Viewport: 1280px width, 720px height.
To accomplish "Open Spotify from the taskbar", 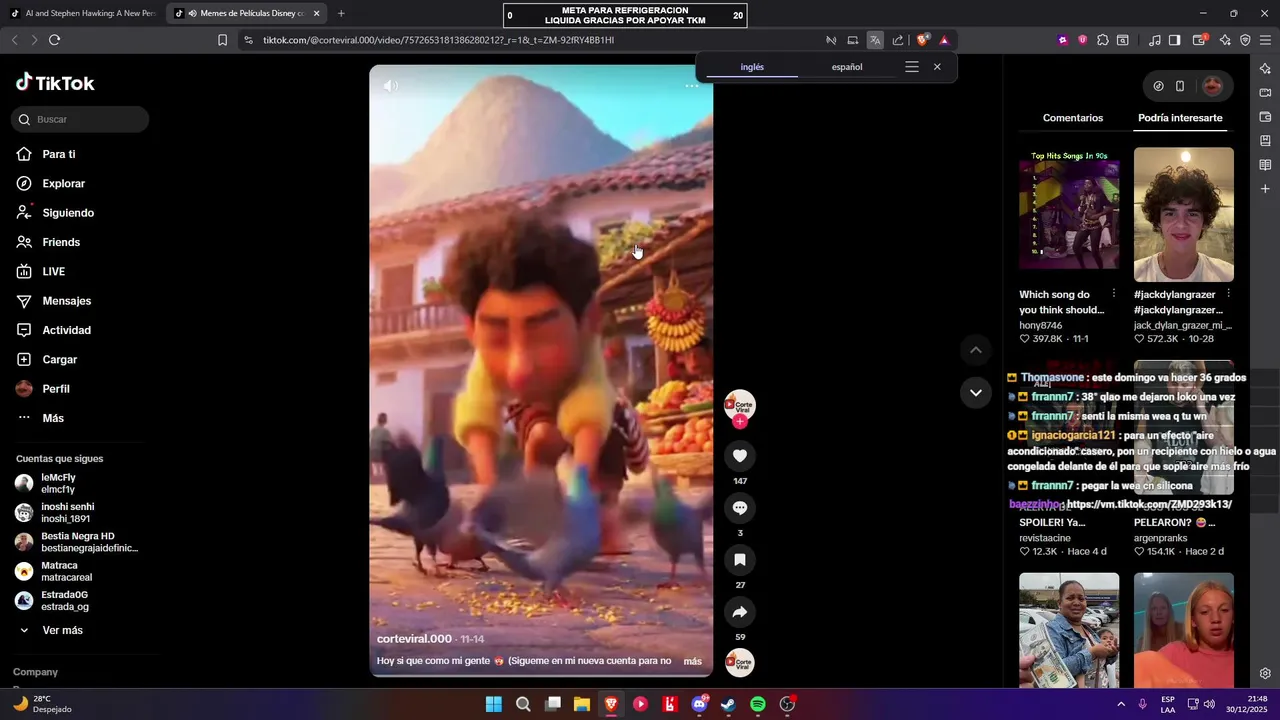I will pos(758,704).
